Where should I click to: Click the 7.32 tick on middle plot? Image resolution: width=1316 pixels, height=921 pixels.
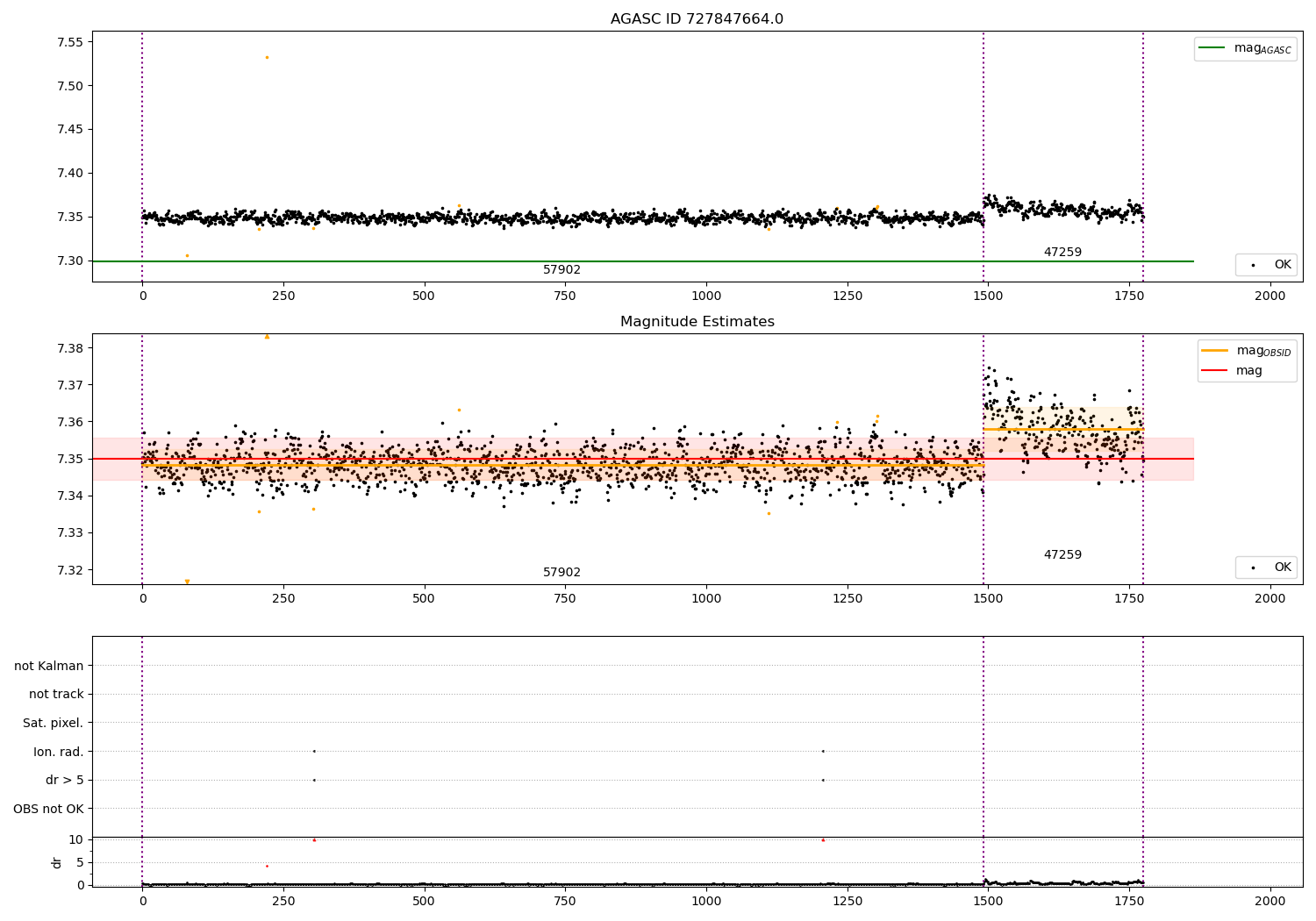coord(68,570)
